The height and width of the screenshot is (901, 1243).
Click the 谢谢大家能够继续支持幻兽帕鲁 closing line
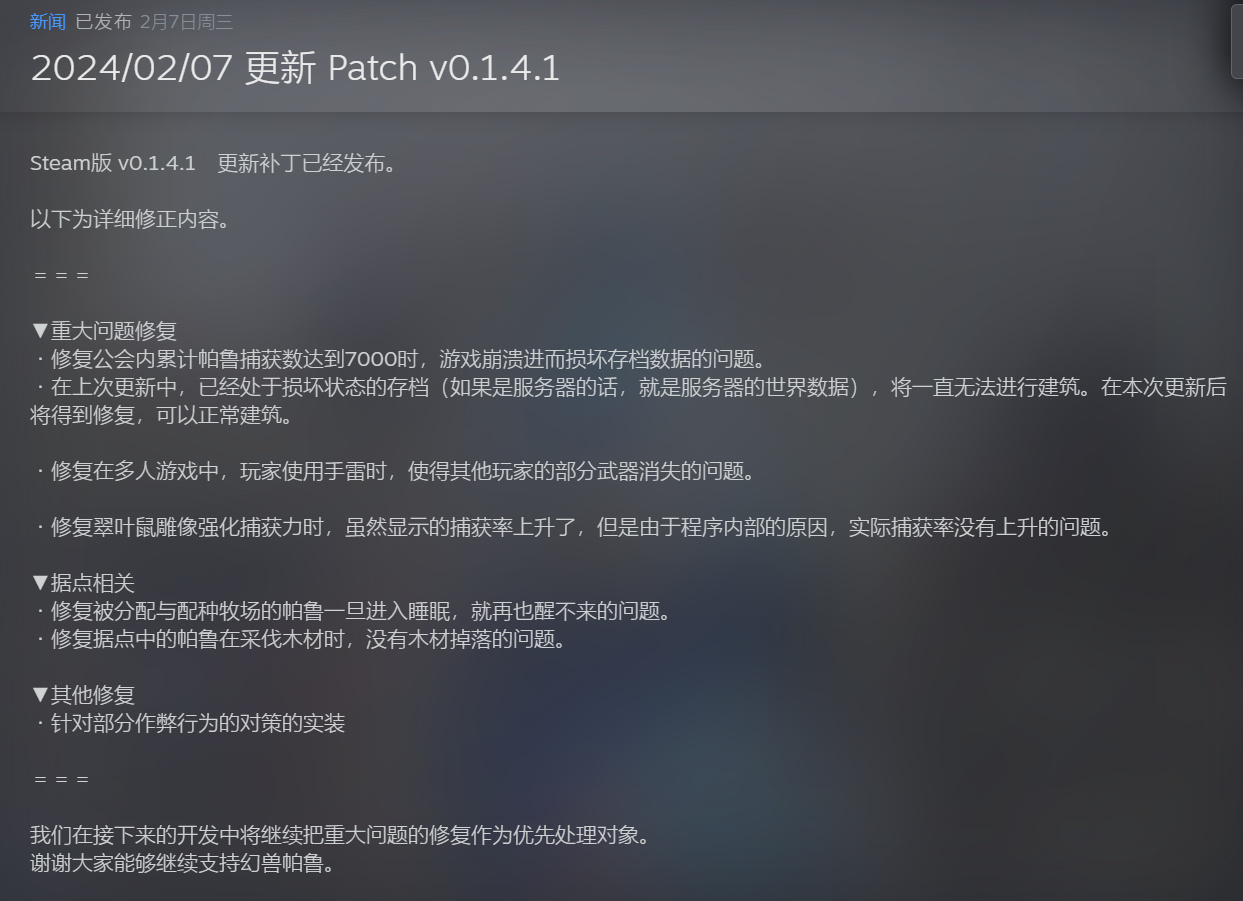point(182,863)
